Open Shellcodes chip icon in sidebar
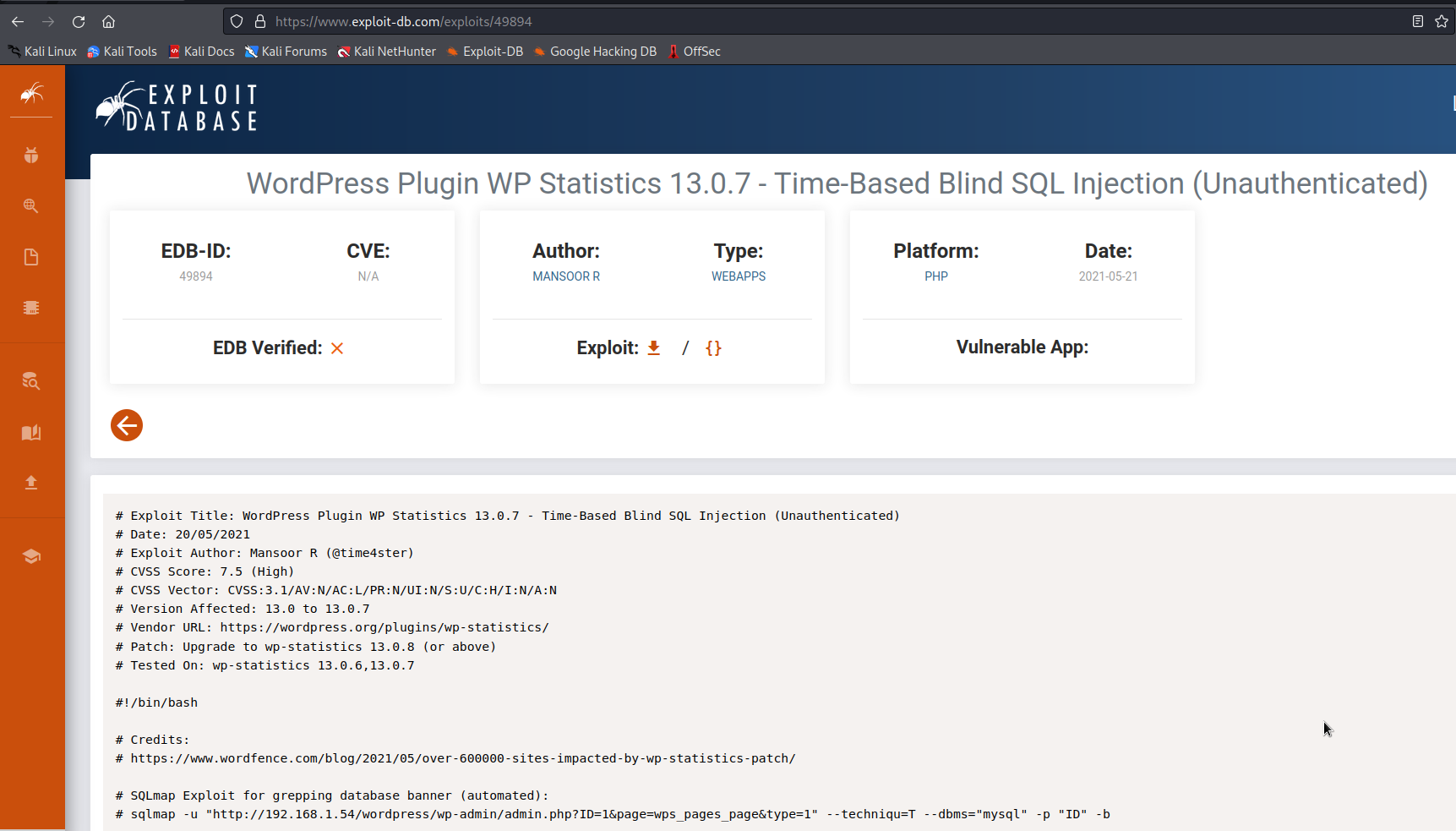Viewport: 1456px width, 831px height. point(31,308)
